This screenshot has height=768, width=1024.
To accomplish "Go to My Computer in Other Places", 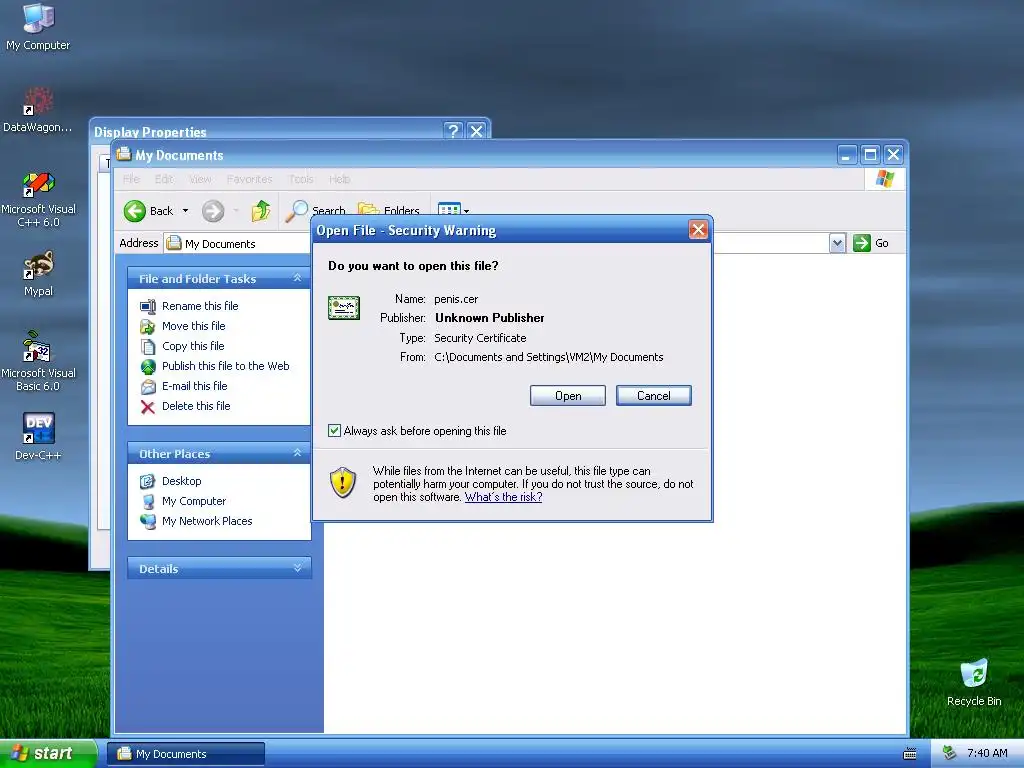I will pos(194,501).
